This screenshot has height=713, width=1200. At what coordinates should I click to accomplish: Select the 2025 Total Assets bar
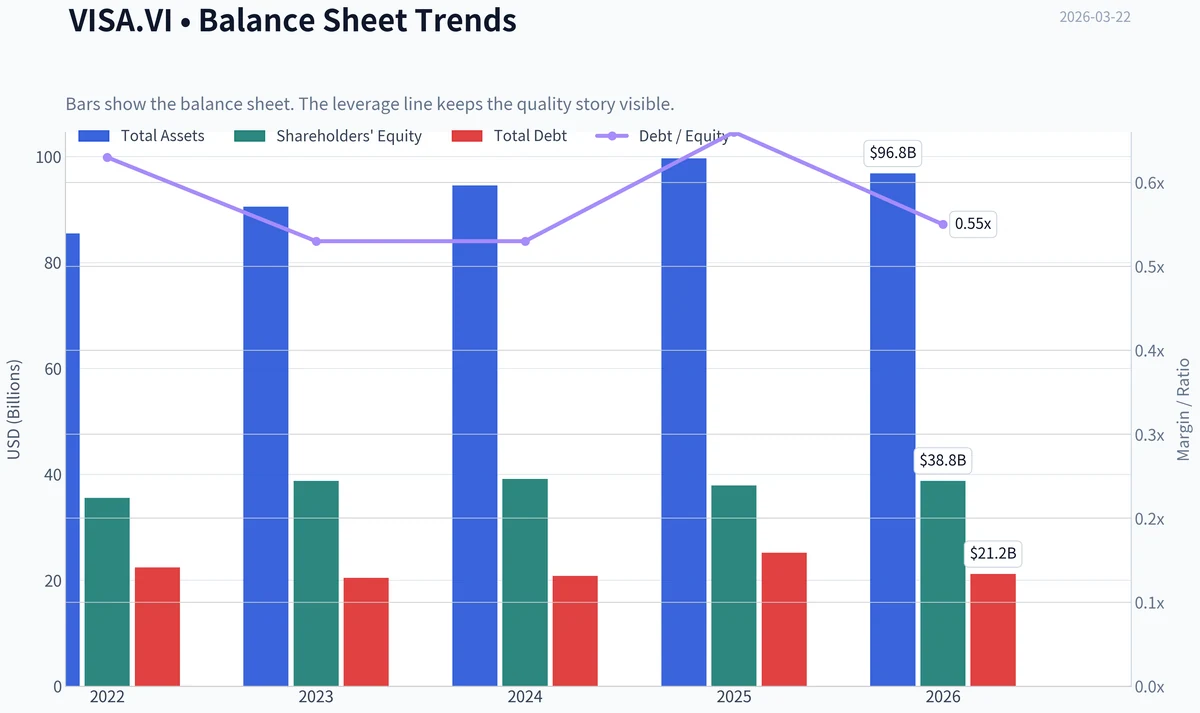(684, 422)
